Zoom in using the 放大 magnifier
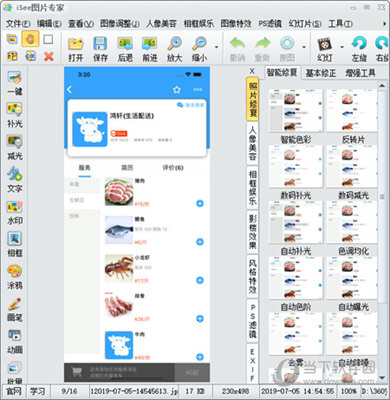The height and width of the screenshot is (400, 390). (x=174, y=49)
